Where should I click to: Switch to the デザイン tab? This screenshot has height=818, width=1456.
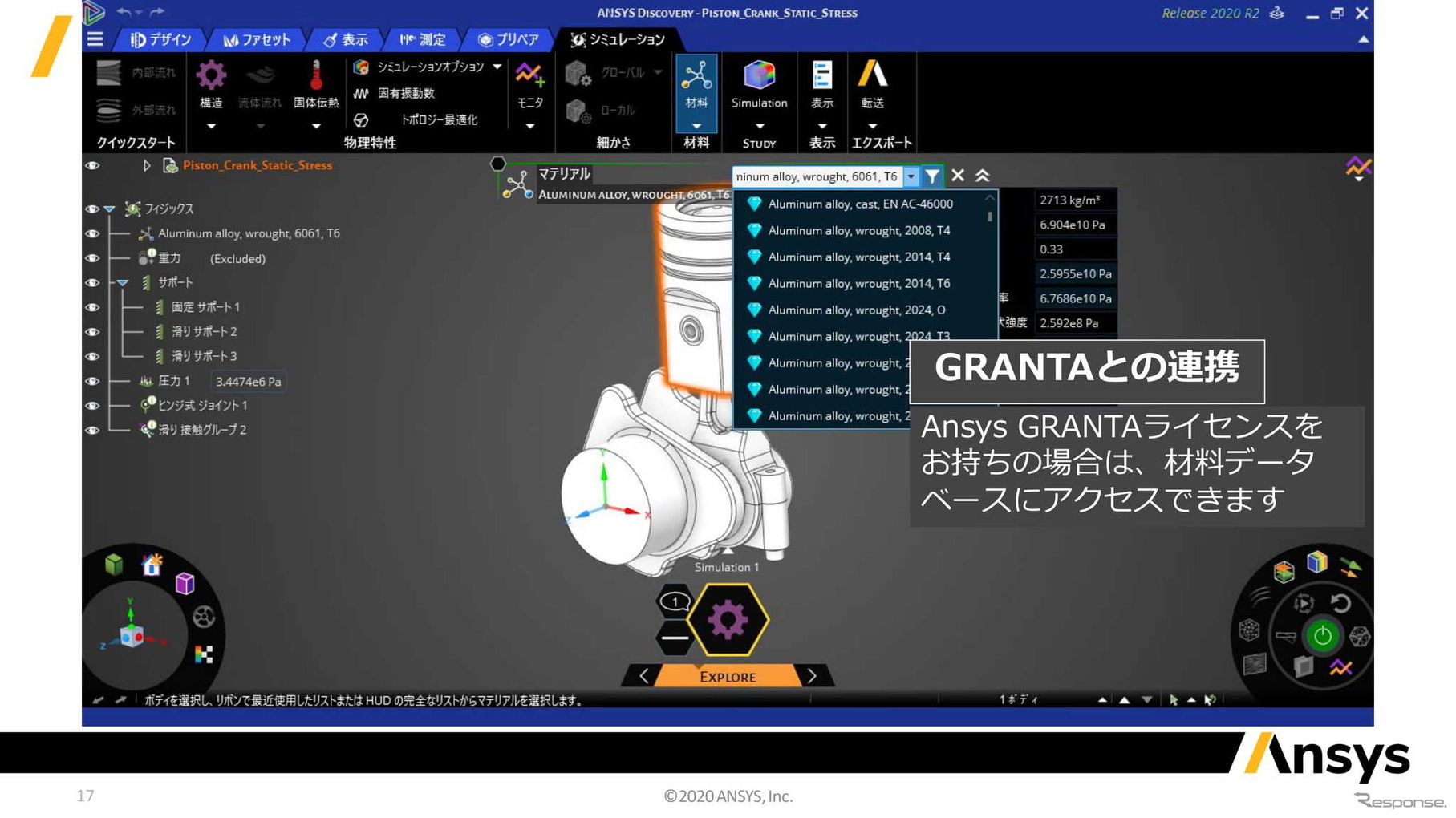tap(161, 39)
